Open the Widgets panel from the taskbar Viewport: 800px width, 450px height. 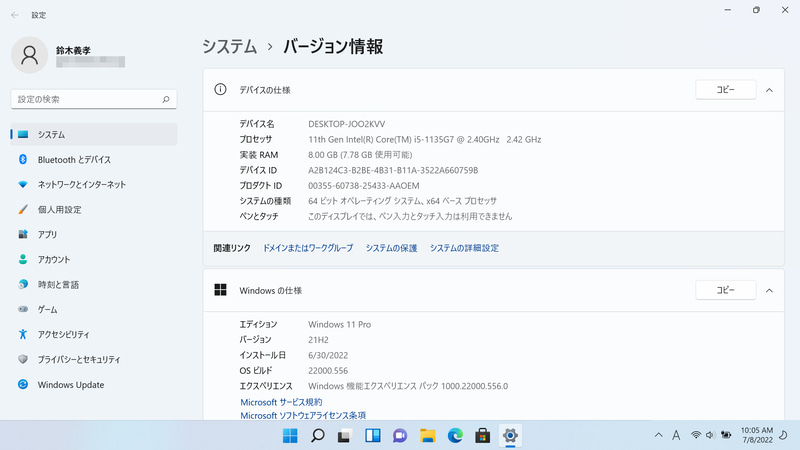coord(372,436)
